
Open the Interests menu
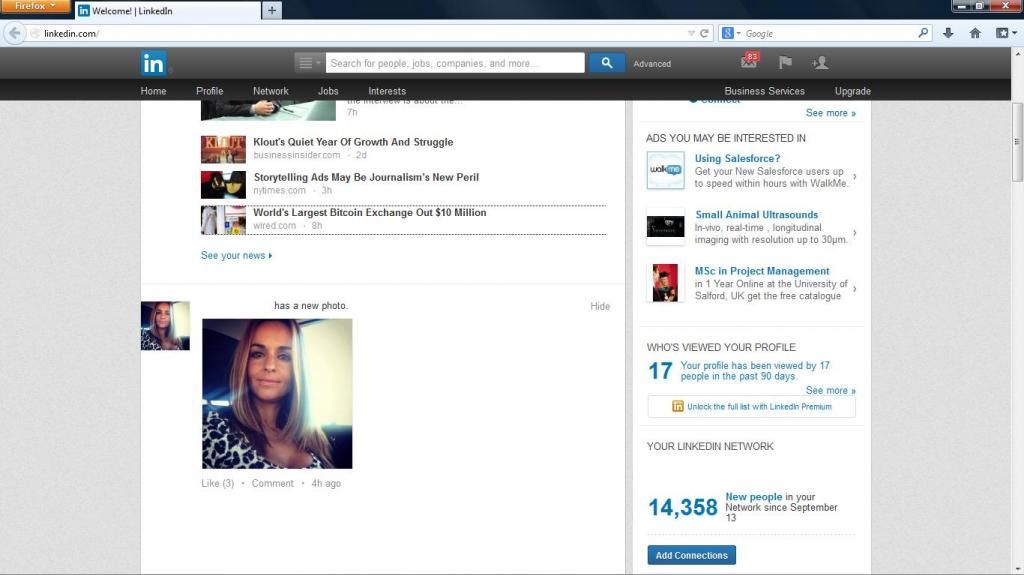[x=387, y=91]
